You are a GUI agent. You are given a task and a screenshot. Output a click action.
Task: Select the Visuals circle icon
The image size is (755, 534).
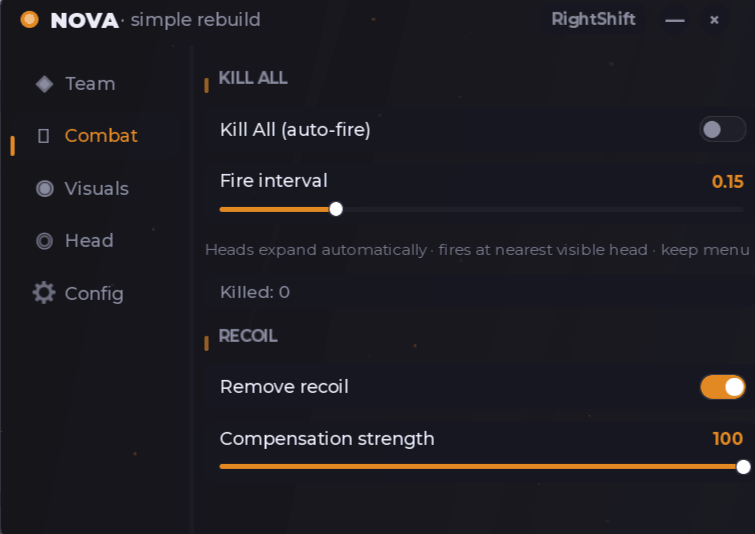click(45, 188)
